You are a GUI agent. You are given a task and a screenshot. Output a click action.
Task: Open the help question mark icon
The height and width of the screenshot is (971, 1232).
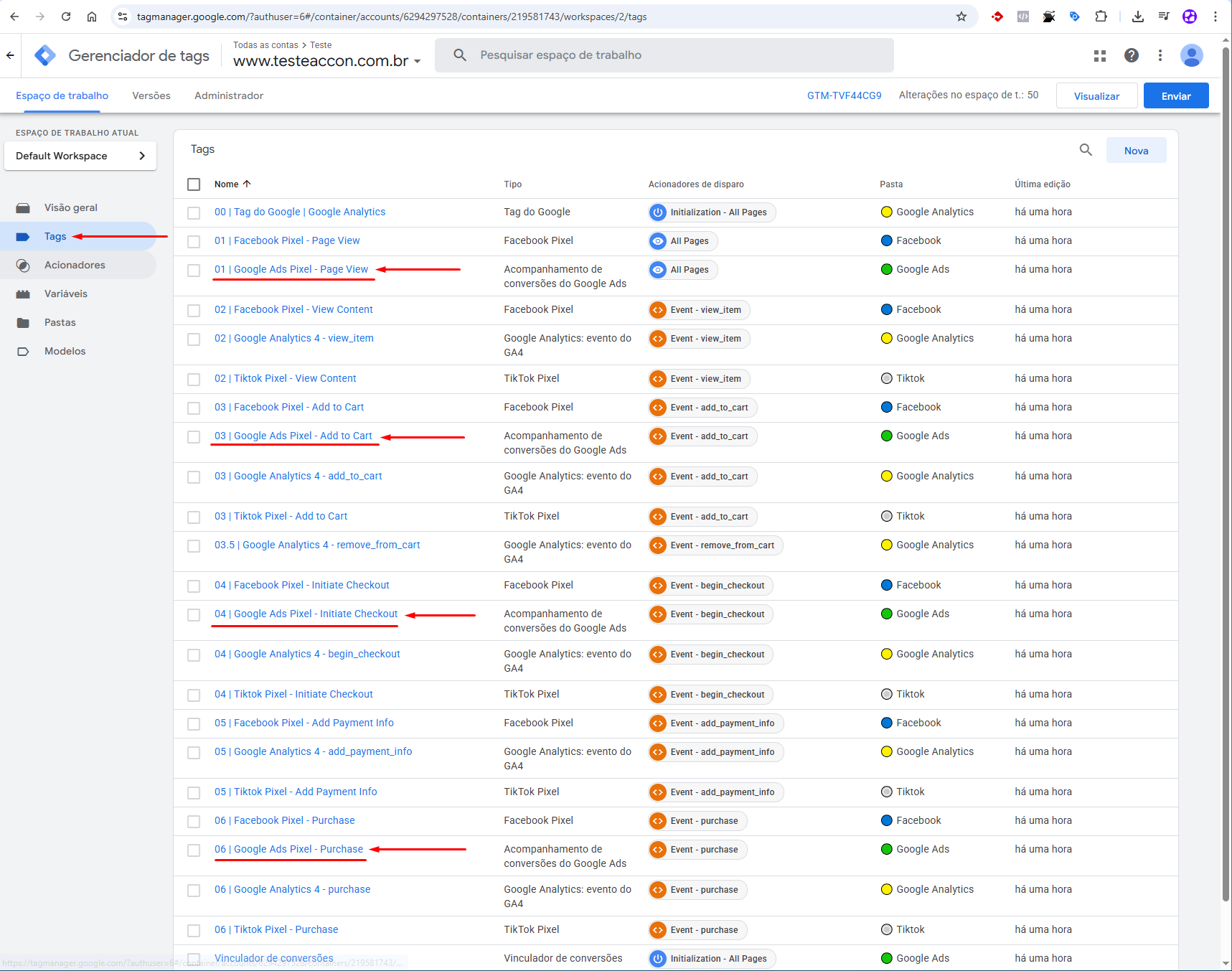(1131, 55)
